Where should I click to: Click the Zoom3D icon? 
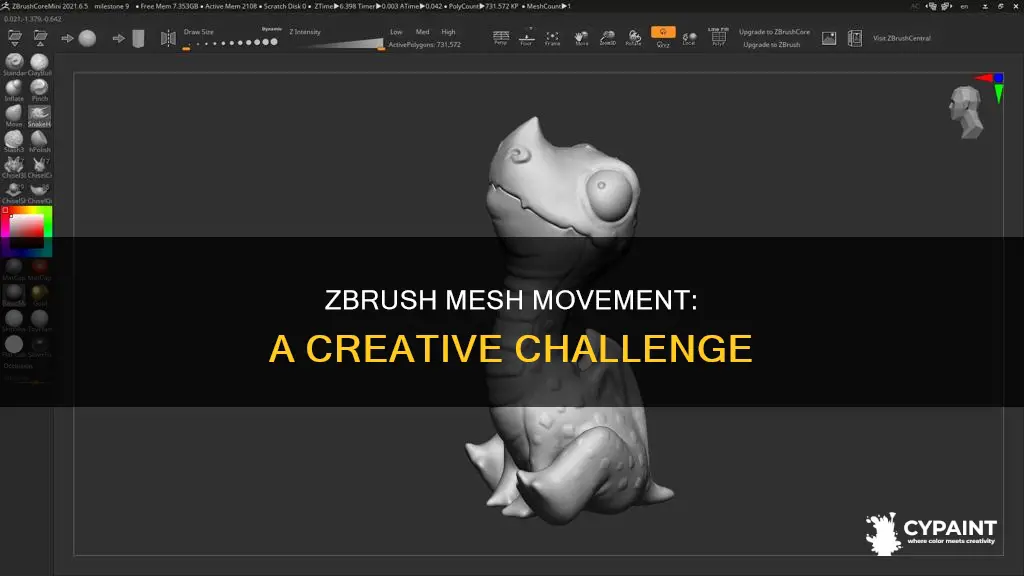pos(607,38)
